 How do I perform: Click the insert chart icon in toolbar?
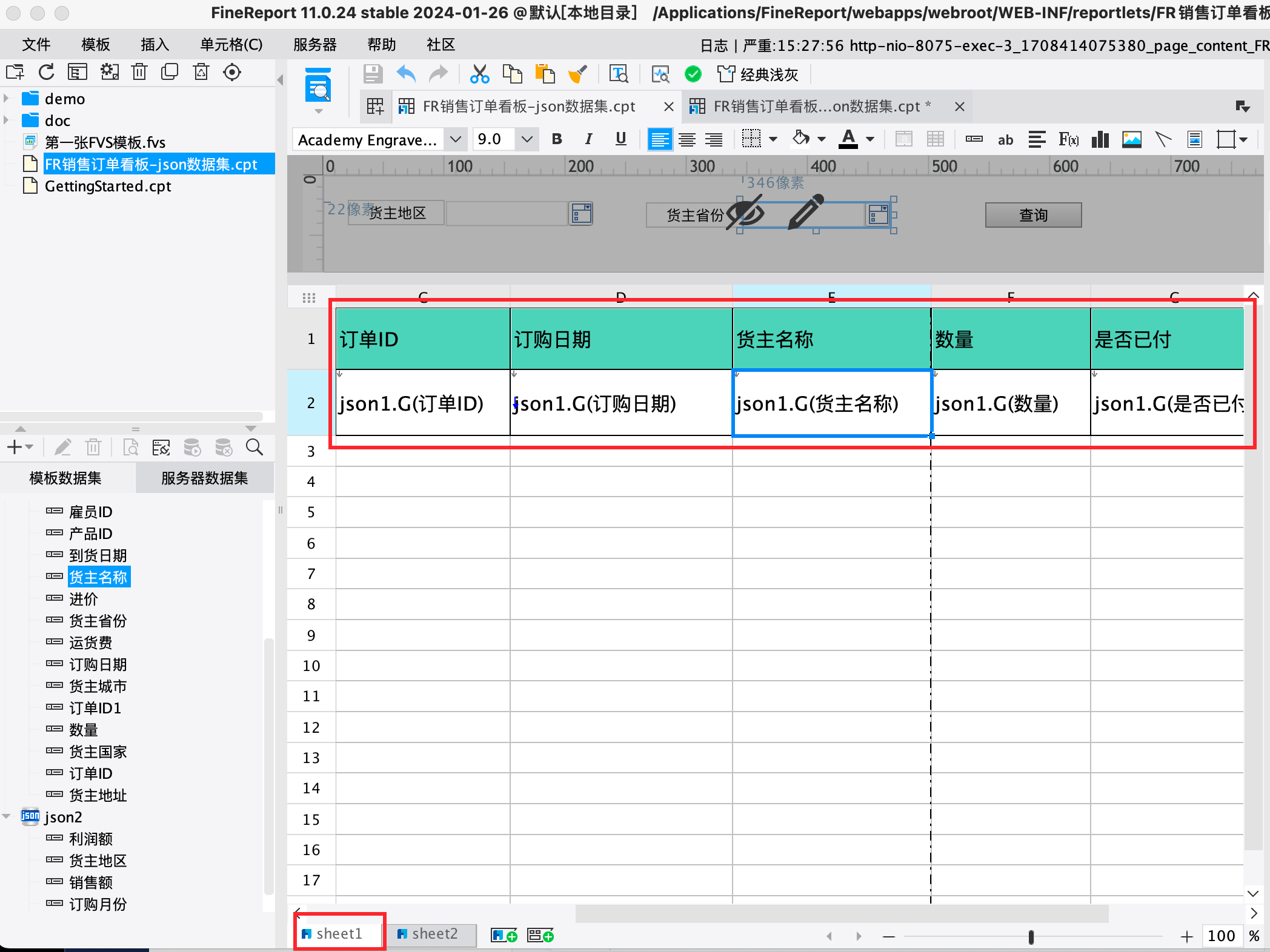pyautogui.click(x=1100, y=140)
